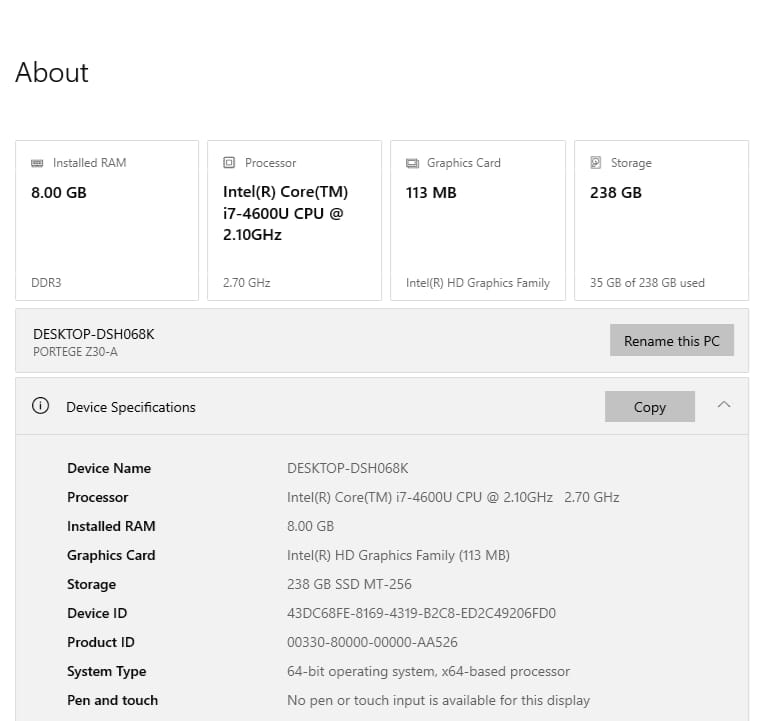Collapse the Device Specifications section chevron
The height and width of the screenshot is (721, 772).
click(x=724, y=405)
